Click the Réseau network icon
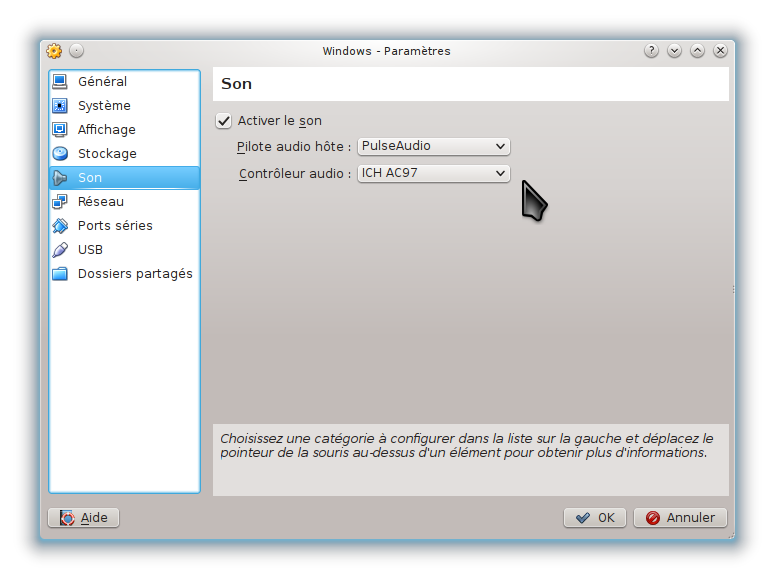Viewport: 775px width, 579px height. point(60,201)
